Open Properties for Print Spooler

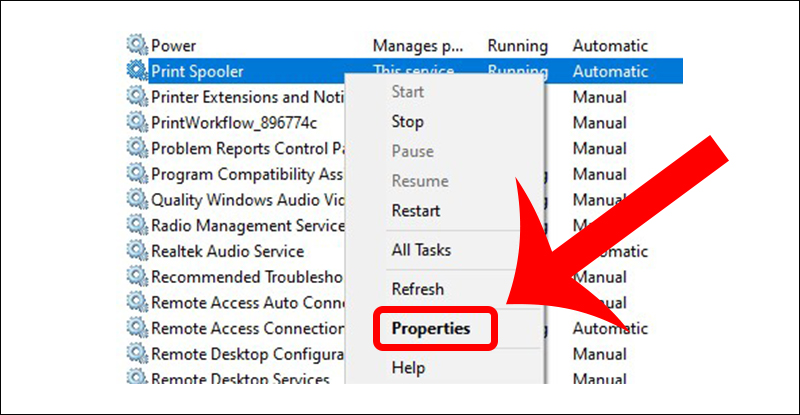click(x=431, y=327)
